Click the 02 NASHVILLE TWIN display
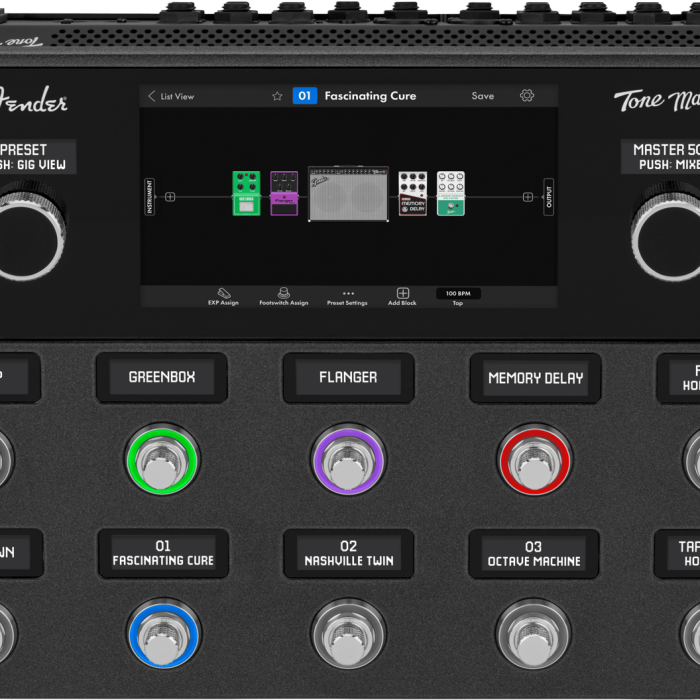 coord(349,554)
